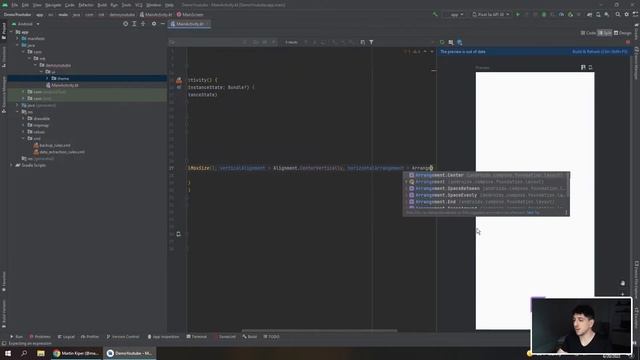Open the Terminal tool window

tap(197, 337)
